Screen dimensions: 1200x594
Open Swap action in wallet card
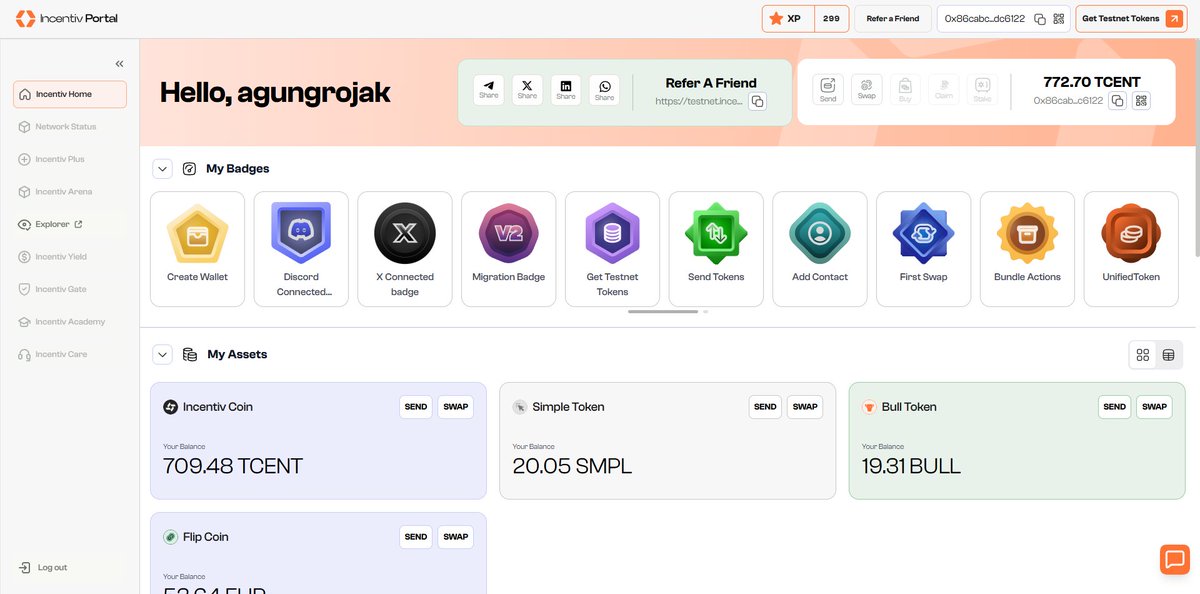867,90
